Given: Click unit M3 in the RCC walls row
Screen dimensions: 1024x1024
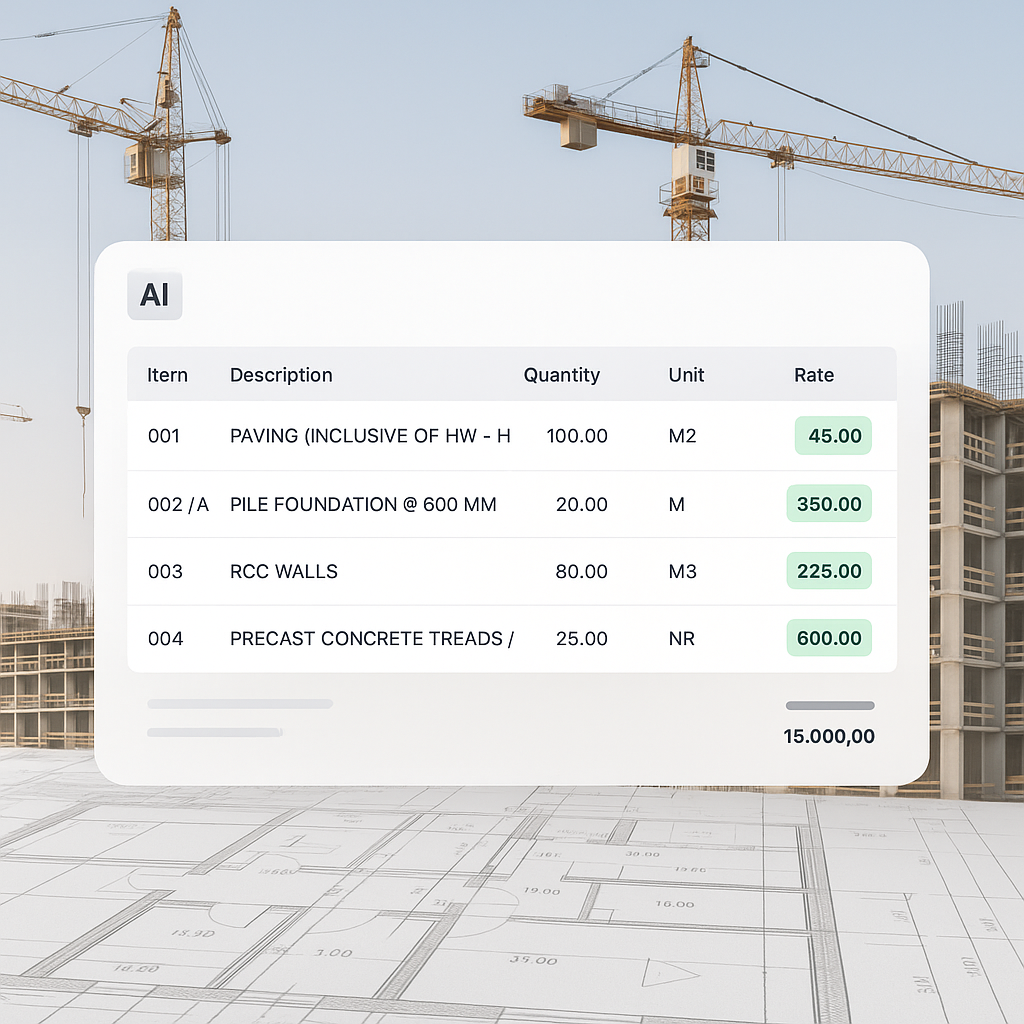Looking at the screenshot, I should coord(682,571).
